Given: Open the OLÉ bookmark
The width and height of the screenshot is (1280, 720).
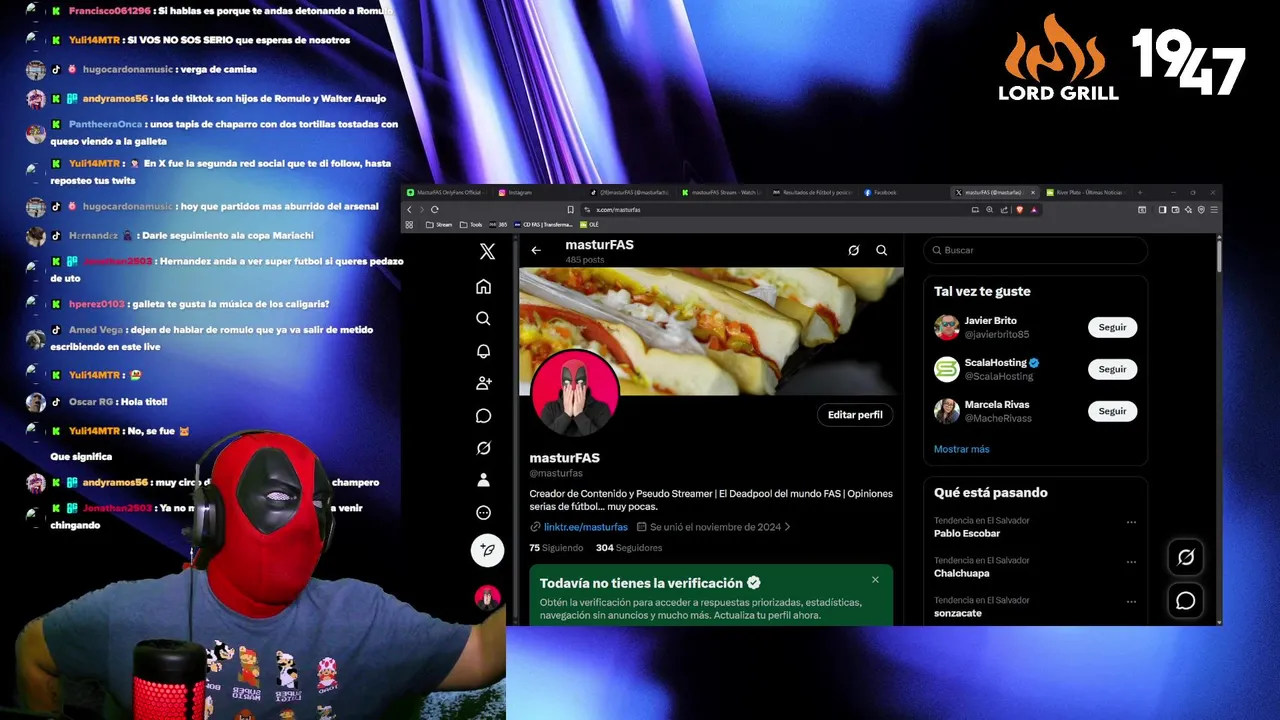Looking at the screenshot, I should pos(590,225).
